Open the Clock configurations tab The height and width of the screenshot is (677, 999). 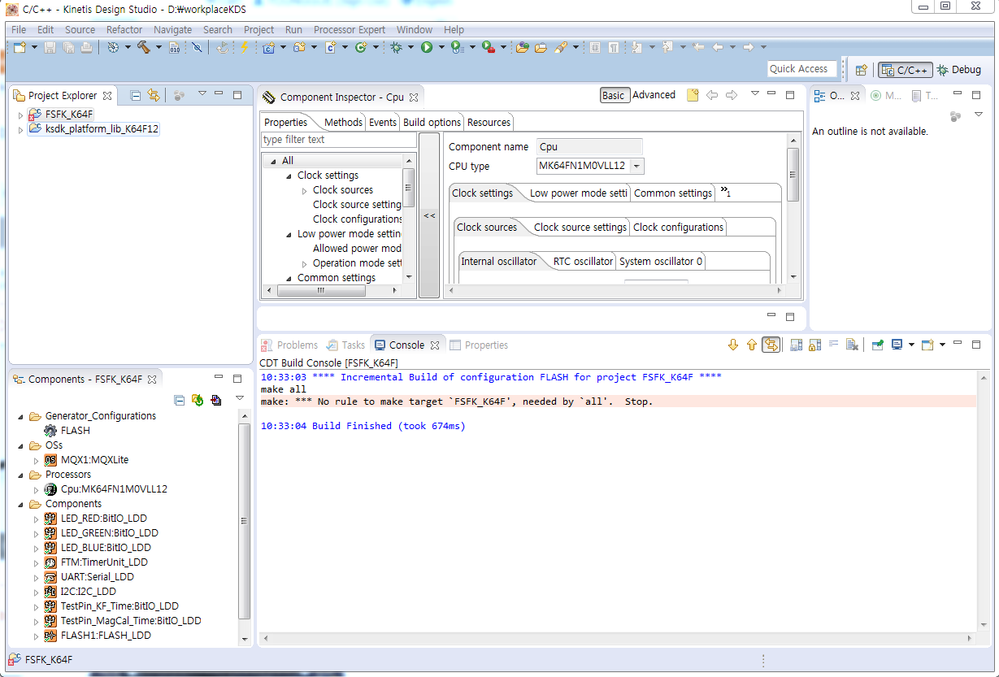pos(678,227)
